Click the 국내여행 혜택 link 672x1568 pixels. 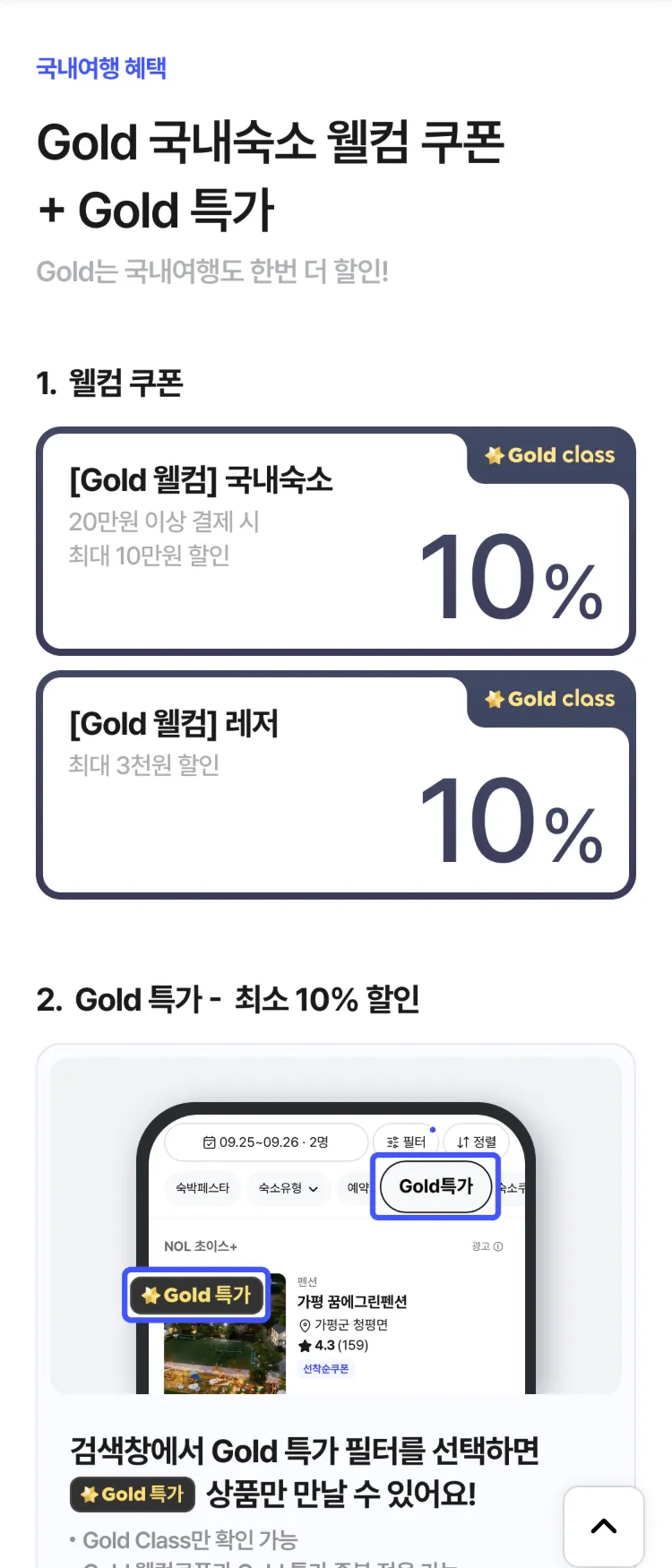101,68
